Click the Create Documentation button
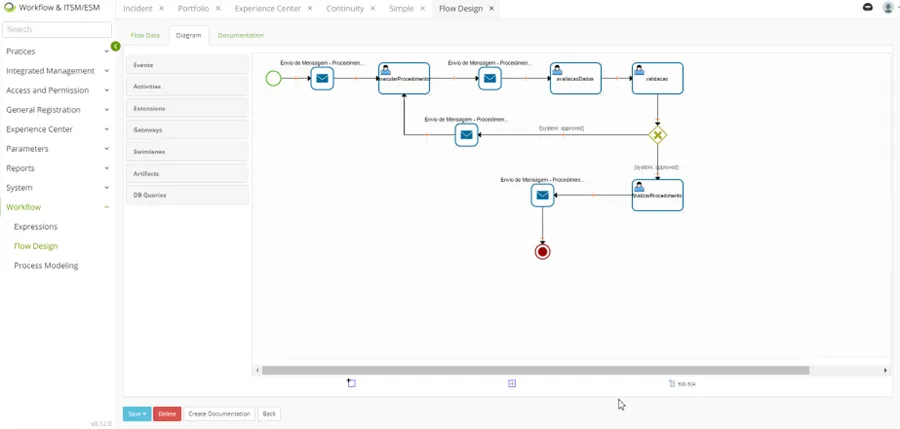This screenshot has width=900, height=429. pos(220,414)
